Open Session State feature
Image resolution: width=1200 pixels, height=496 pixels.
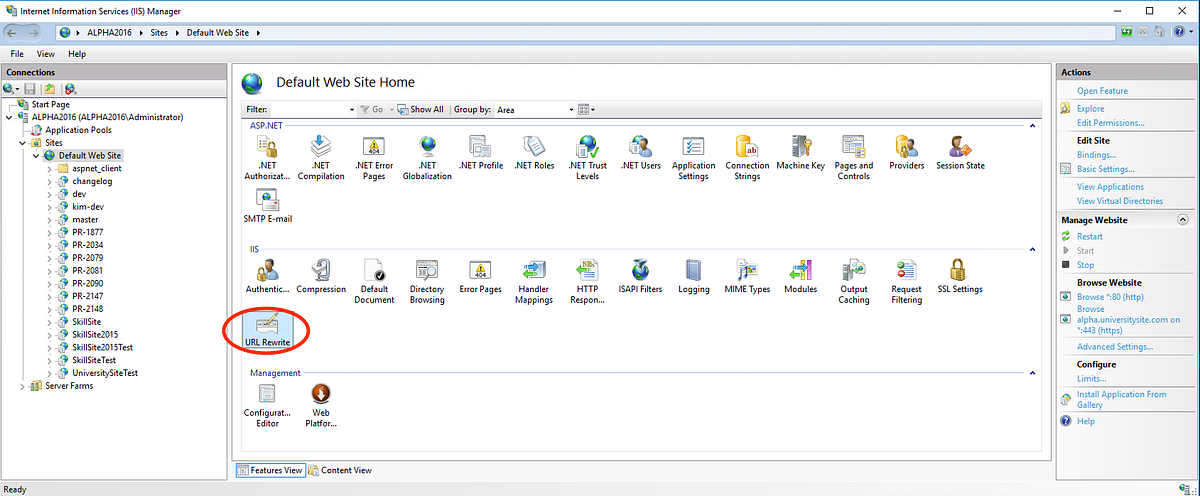(x=960, y=153)
